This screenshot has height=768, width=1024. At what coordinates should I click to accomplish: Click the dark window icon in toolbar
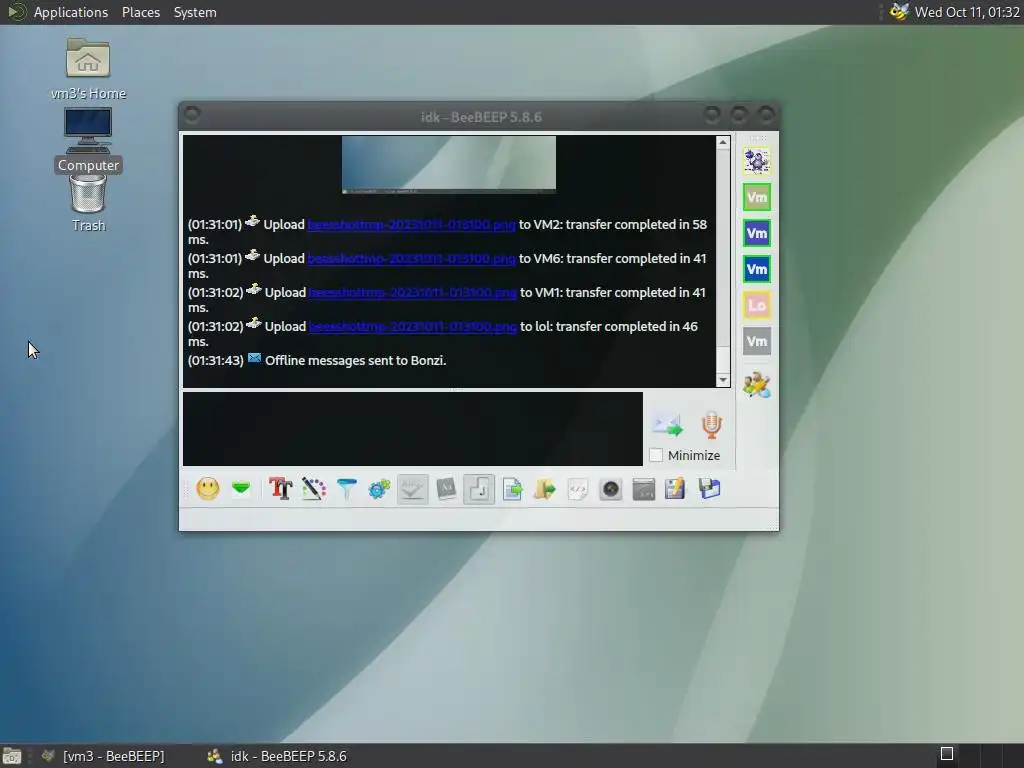[644, 488]
